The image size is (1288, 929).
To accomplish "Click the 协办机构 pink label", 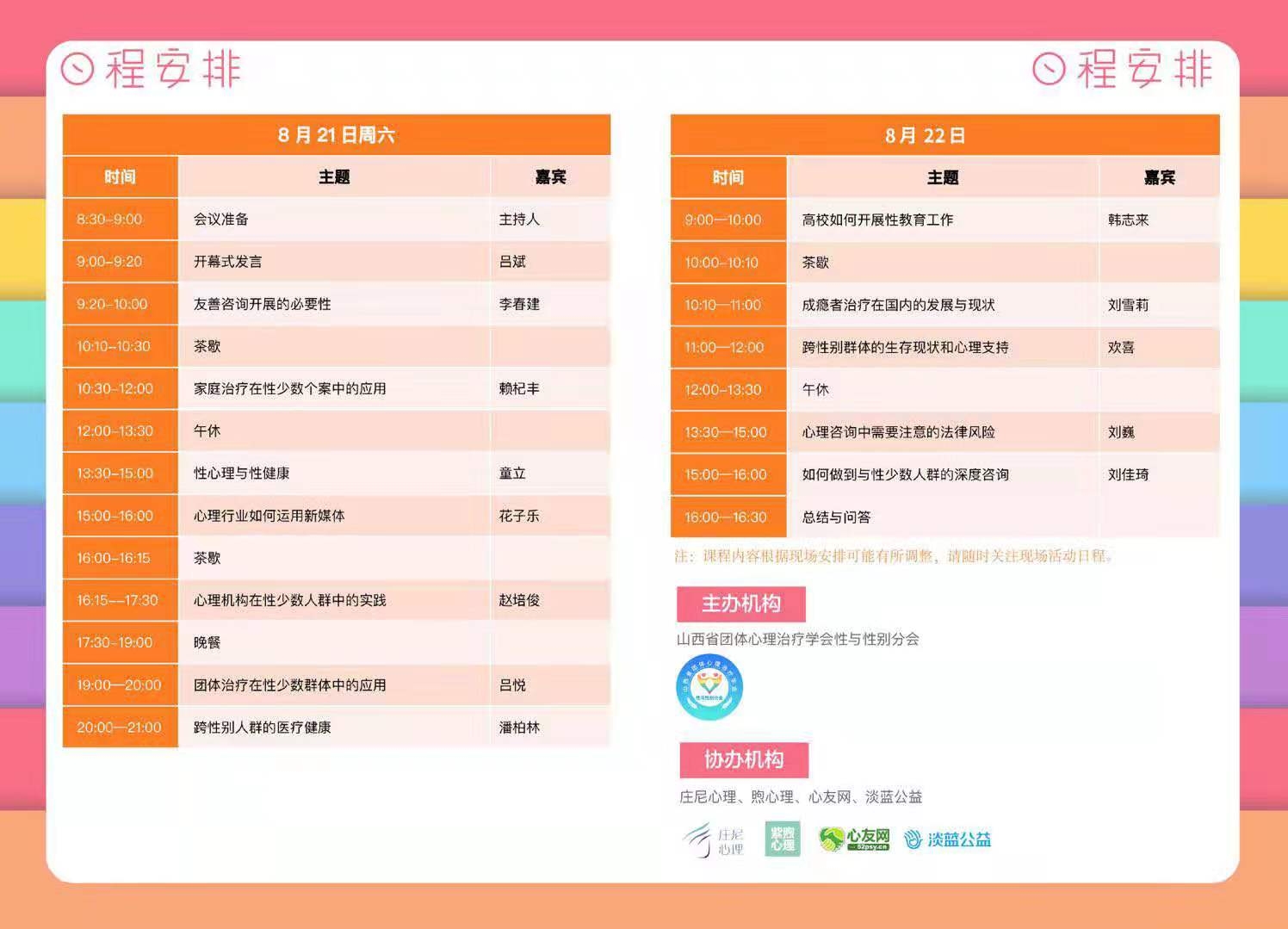I will (x=744, y=759).
